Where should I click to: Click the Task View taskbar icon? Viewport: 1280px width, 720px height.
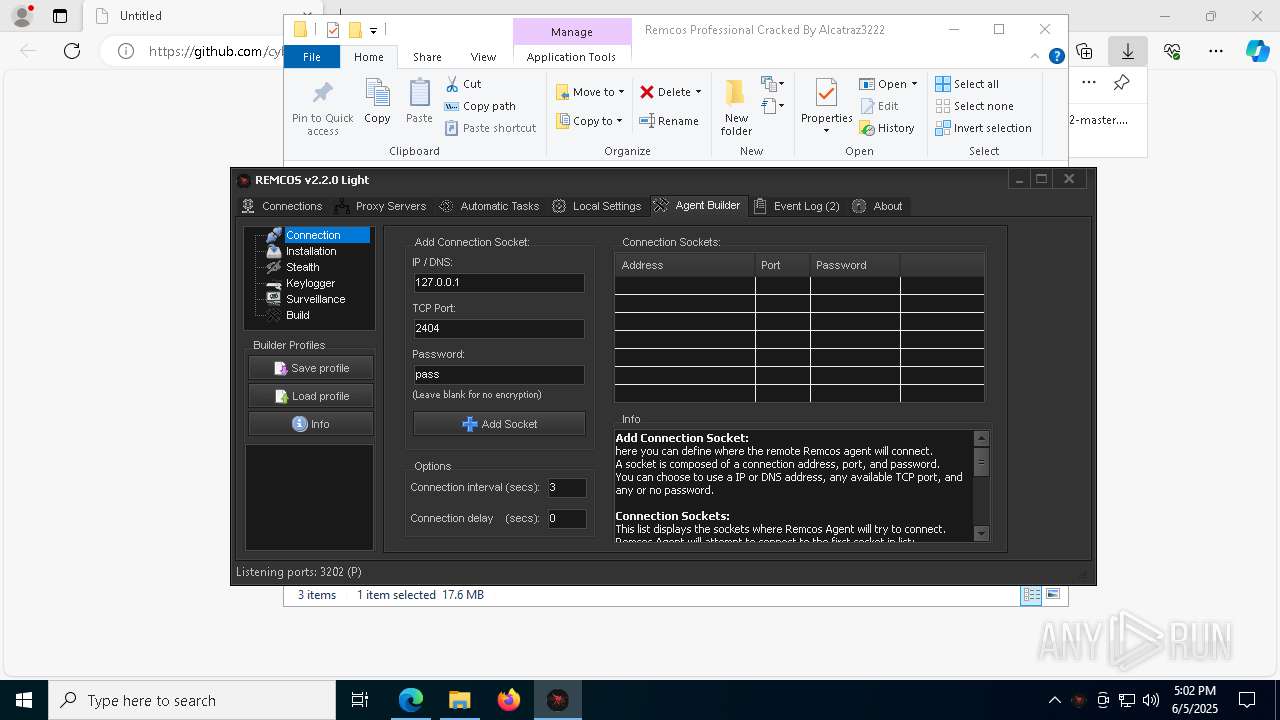click(360, 700)
